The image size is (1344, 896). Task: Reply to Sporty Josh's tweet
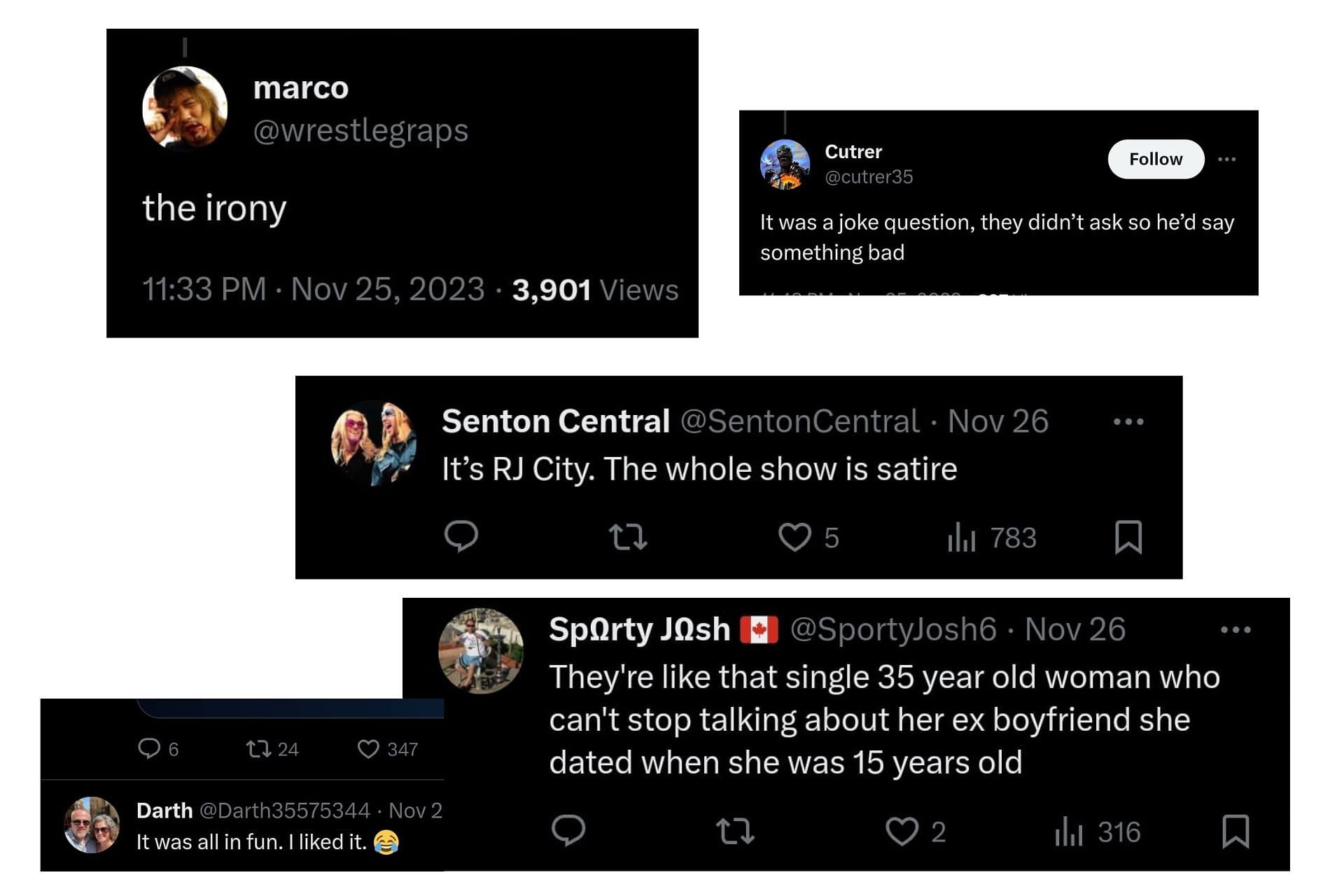(x=568, y=831)
